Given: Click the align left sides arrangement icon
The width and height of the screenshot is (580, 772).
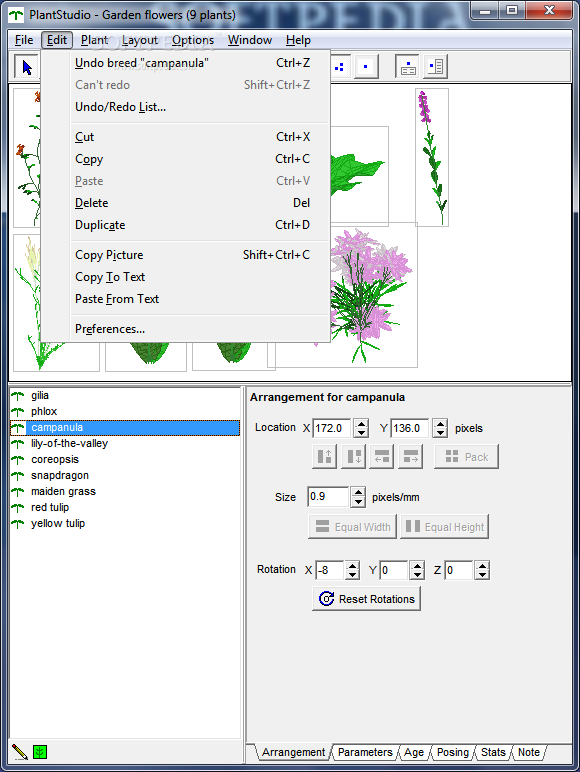Looking at the screenshot, I should 382,456.
